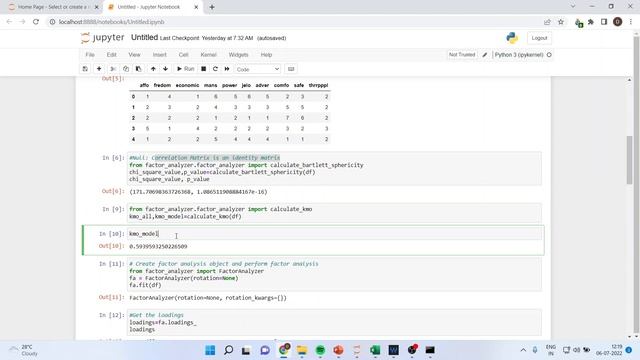Show hidden system tray icons chevron
The height and width of the screenshot is (360, 640).
523,350
